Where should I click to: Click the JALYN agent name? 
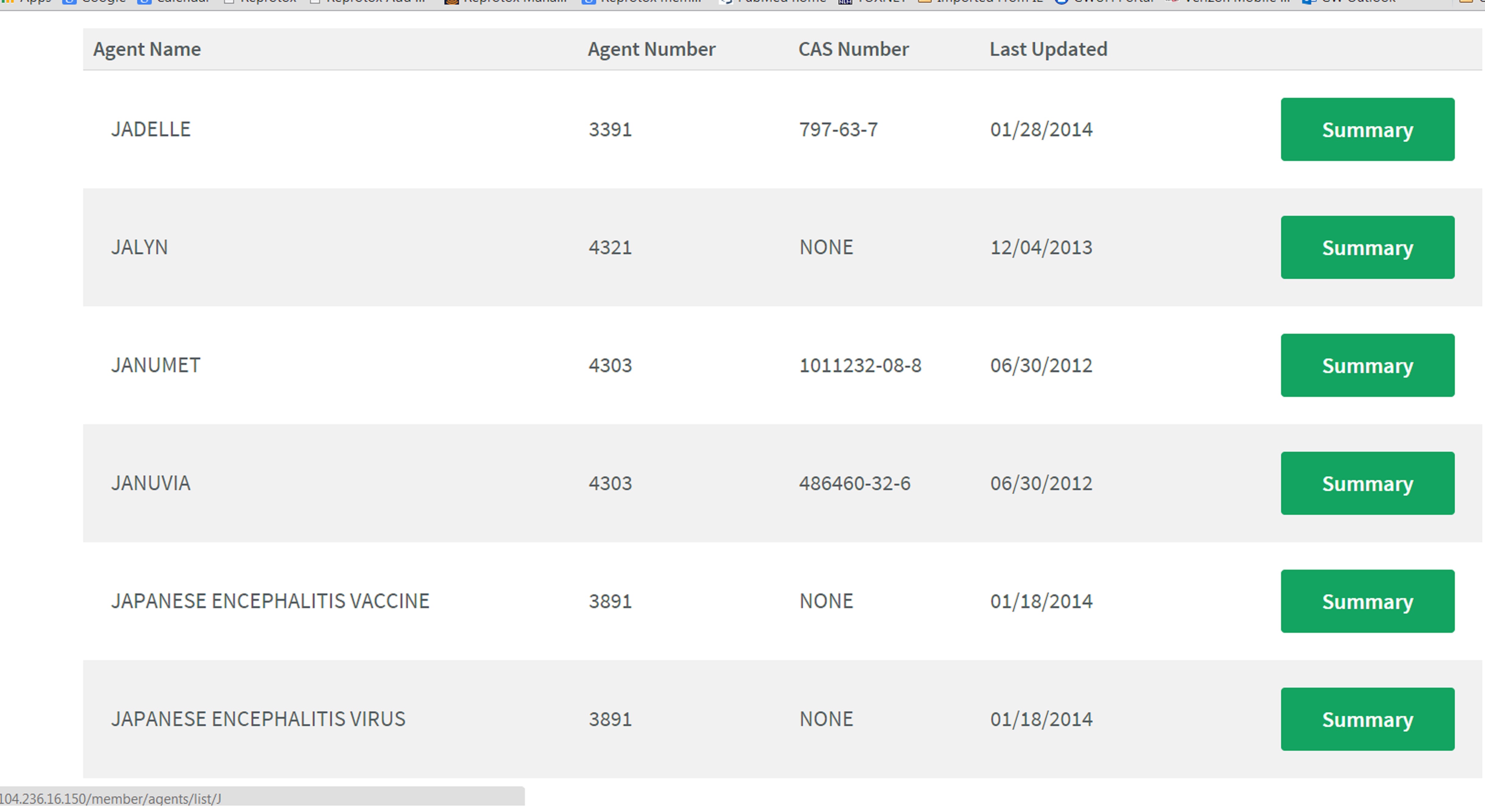point(139,247)
